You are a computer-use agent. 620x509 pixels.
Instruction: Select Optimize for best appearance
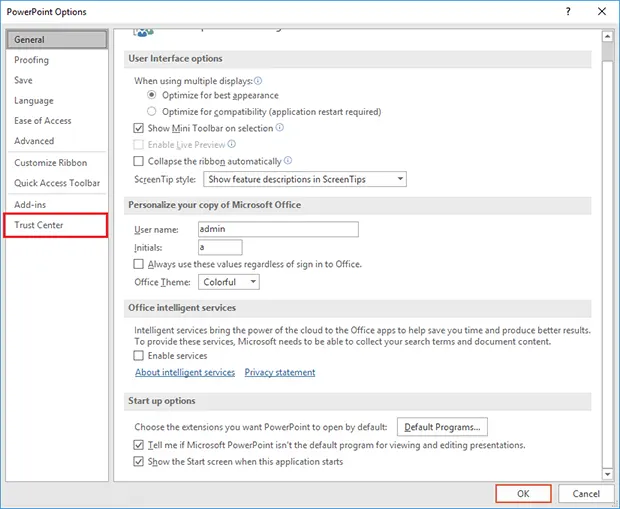[151, 95]
